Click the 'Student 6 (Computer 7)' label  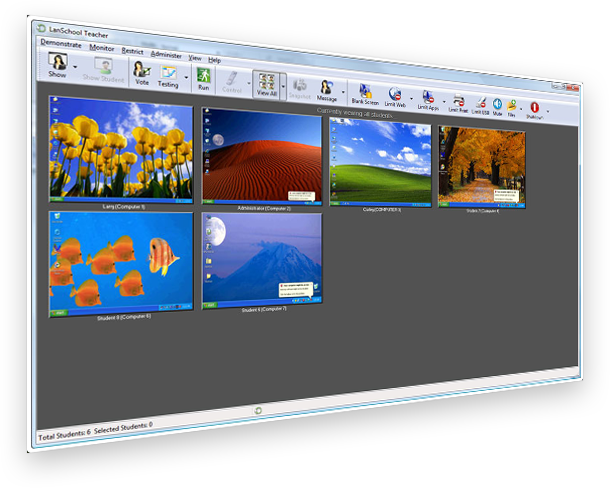pyautogui.click(x=264, y=310)
